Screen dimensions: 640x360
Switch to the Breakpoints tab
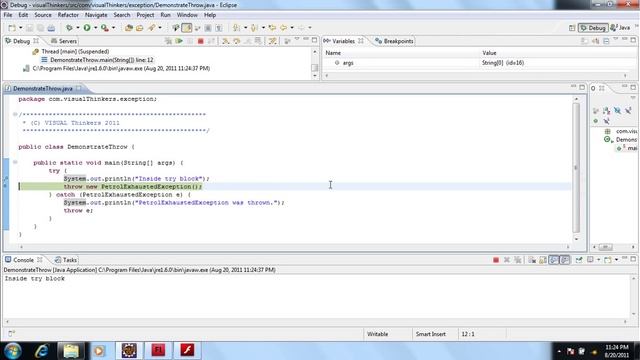[394, 41]
